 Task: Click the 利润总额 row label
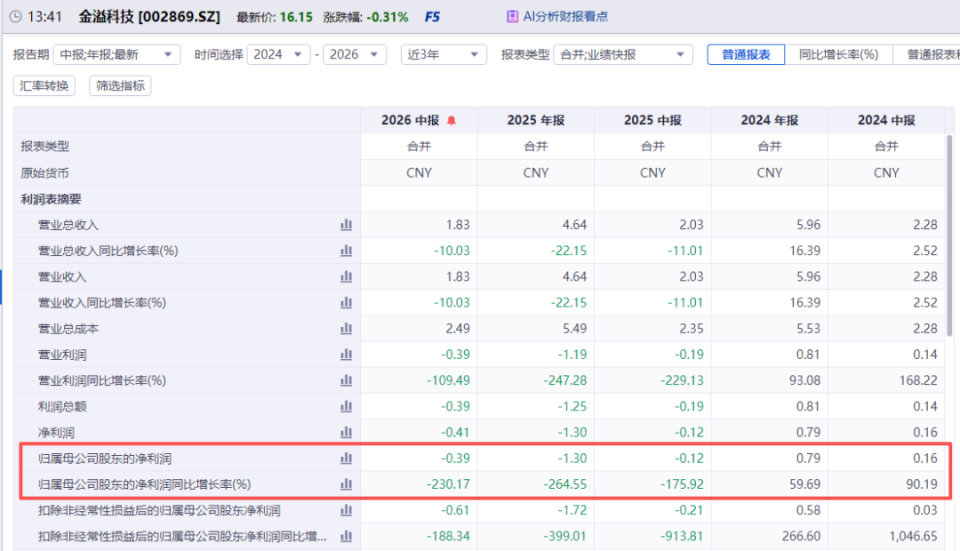pyautogui.click(x=62, y=407)
